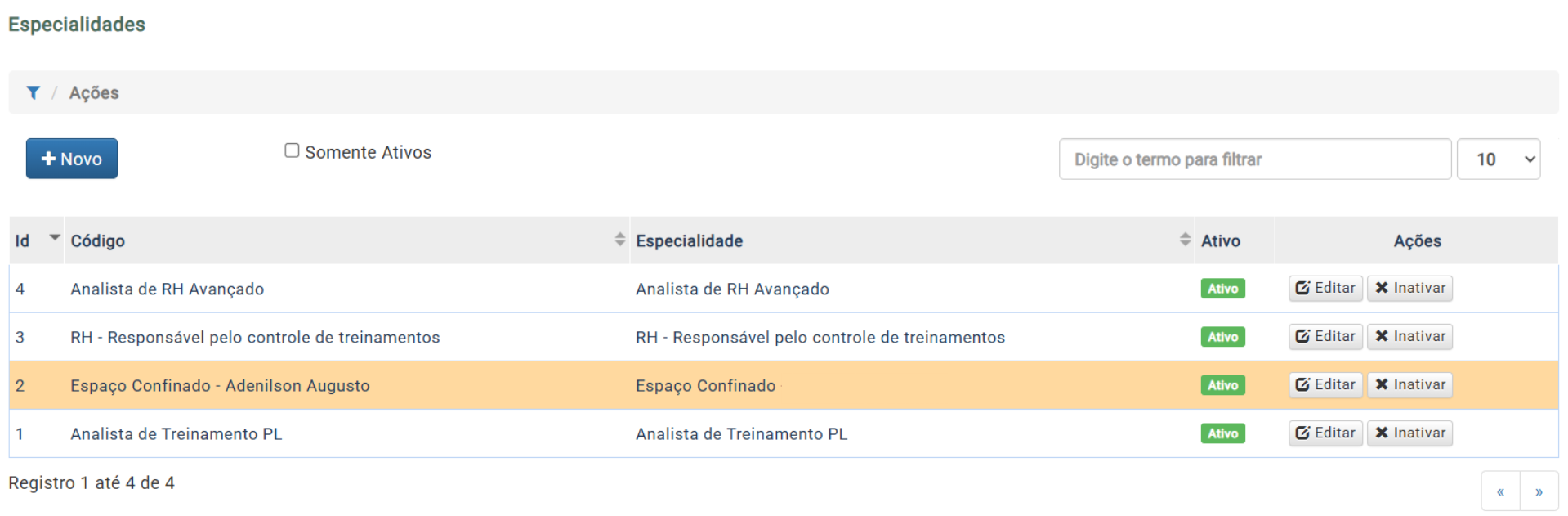1568x516 pixels.
Task: Go to previous page with « arrow
Action: (x=1500, y=491)
